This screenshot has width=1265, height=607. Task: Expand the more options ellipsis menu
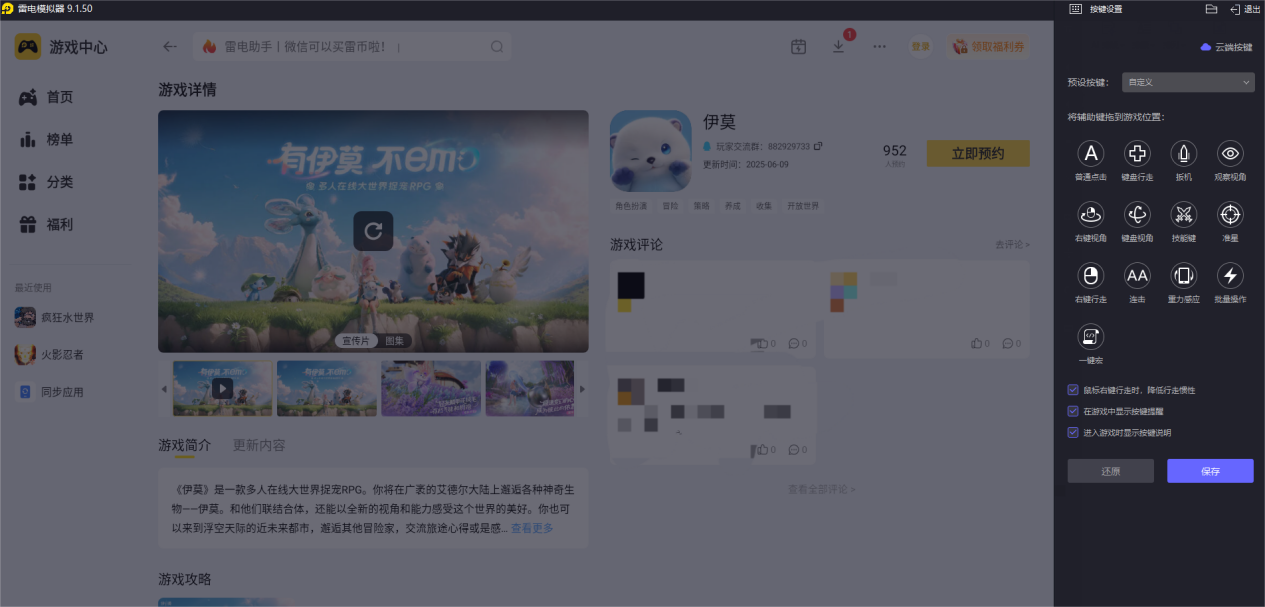tap(878, 46)
